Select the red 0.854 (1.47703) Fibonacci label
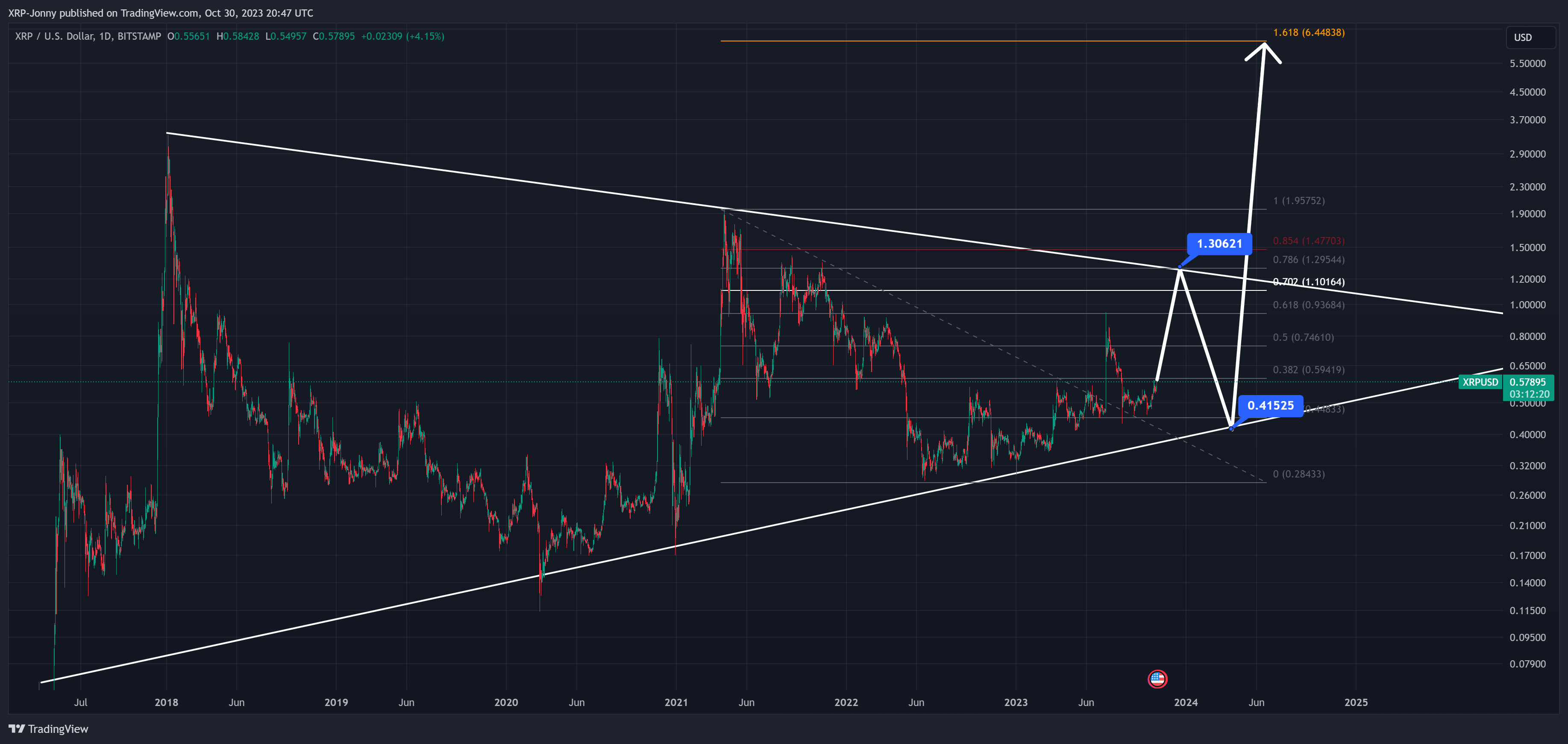This screenshot has height=744, width=1568. (1309, 241)
